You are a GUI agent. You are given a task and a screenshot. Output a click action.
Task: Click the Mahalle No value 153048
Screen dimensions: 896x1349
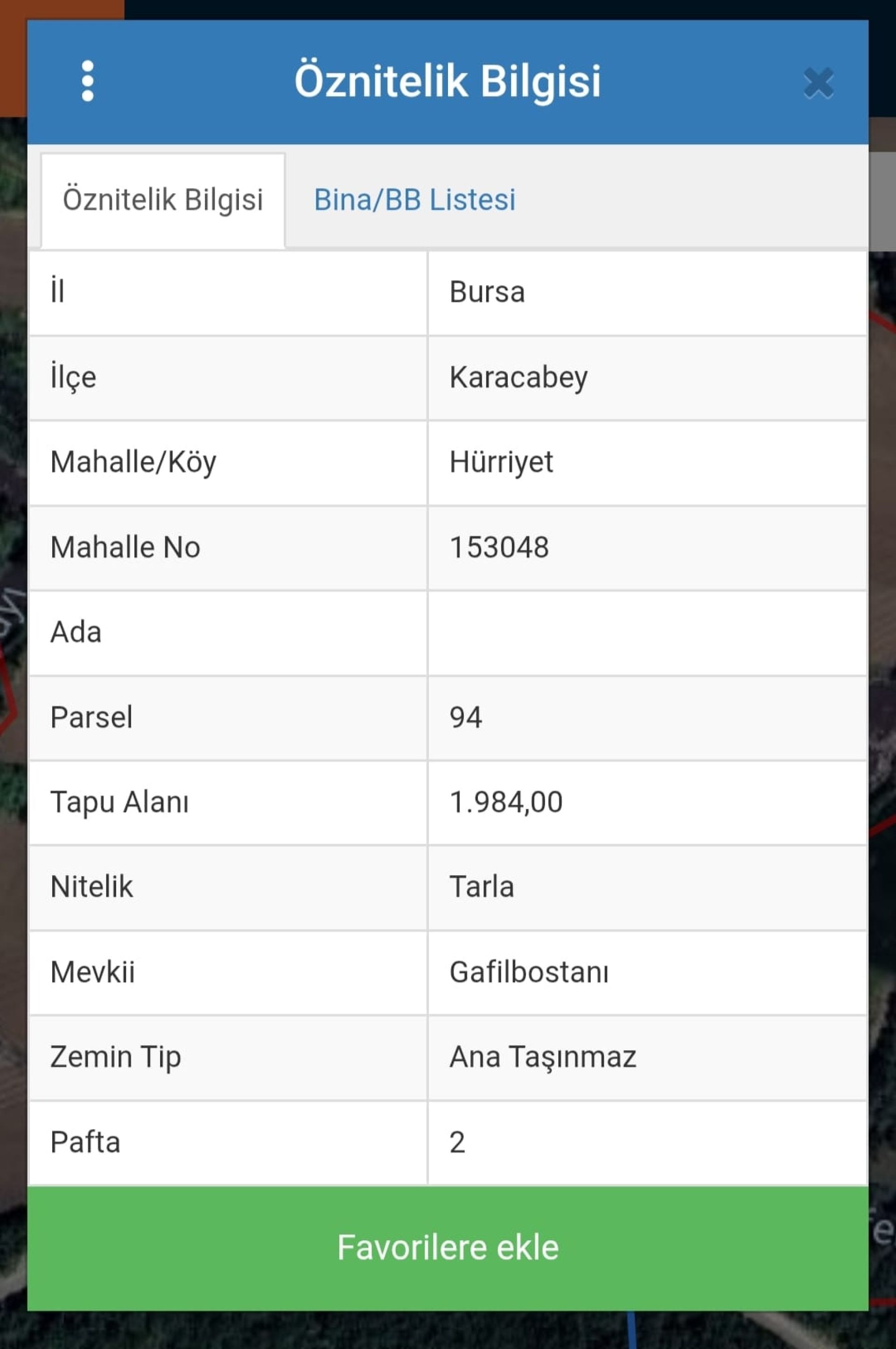[499, 547]
